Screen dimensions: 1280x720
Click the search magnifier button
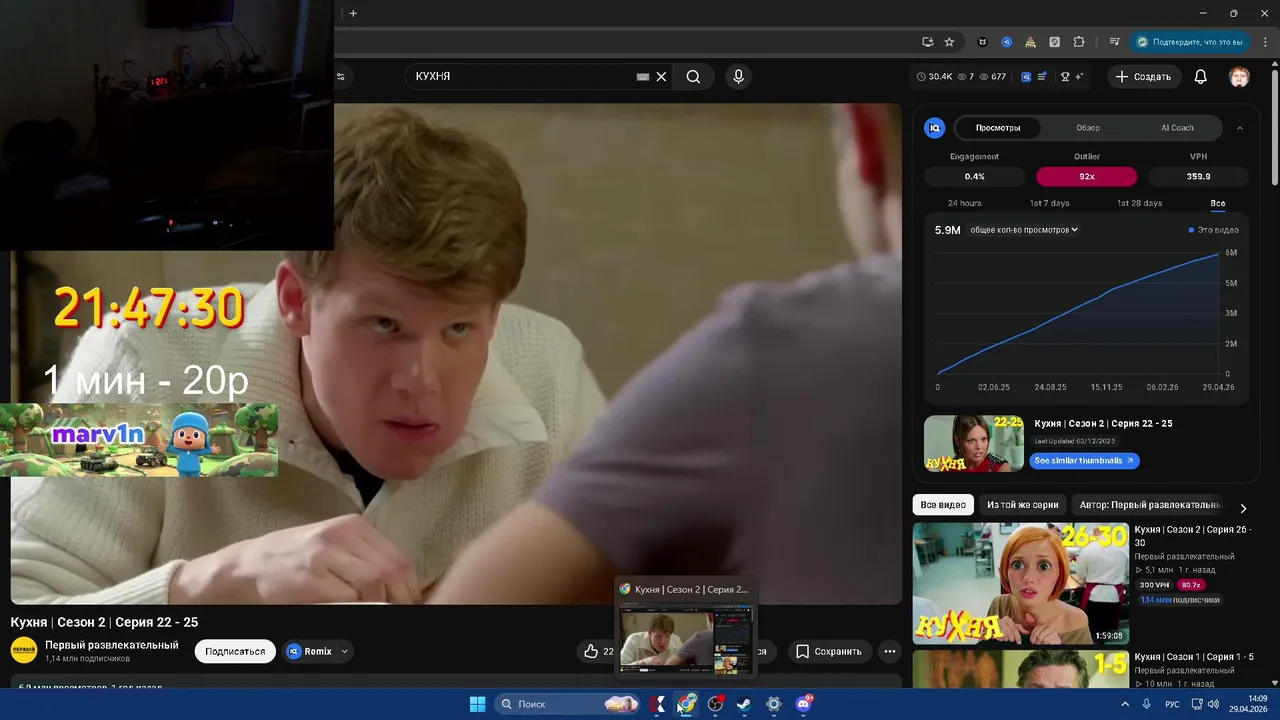point(693,77)
